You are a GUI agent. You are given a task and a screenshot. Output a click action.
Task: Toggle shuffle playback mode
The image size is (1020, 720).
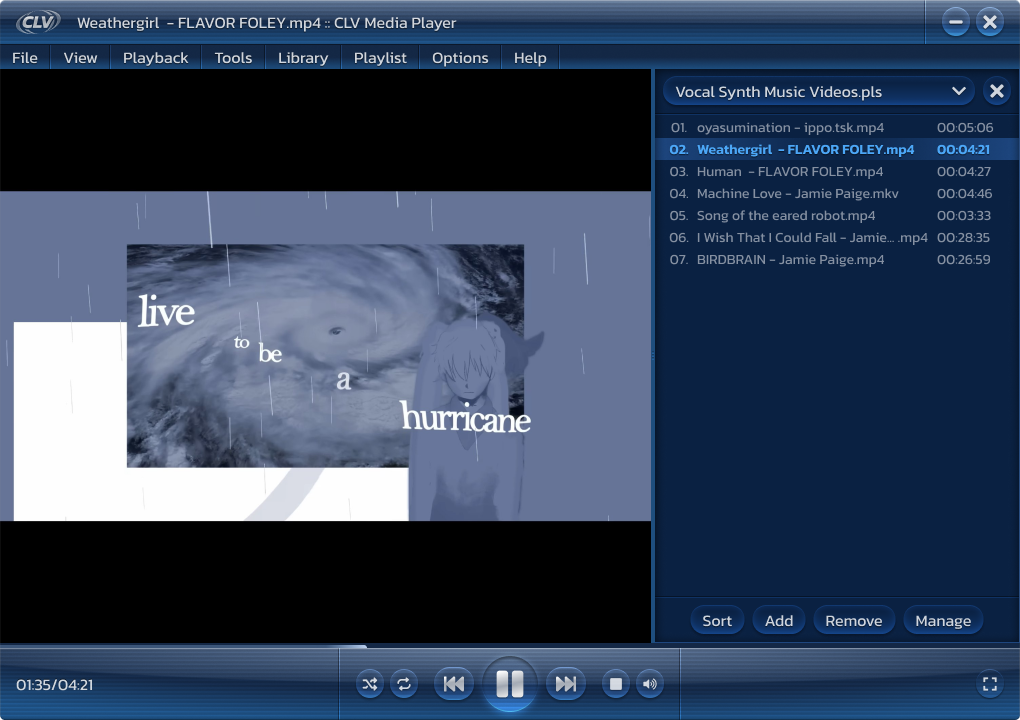point(370,684)
